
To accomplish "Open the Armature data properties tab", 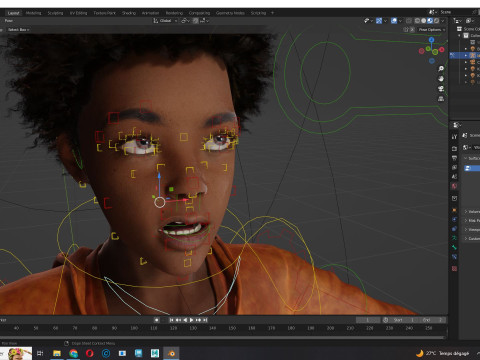I will 454,238.
